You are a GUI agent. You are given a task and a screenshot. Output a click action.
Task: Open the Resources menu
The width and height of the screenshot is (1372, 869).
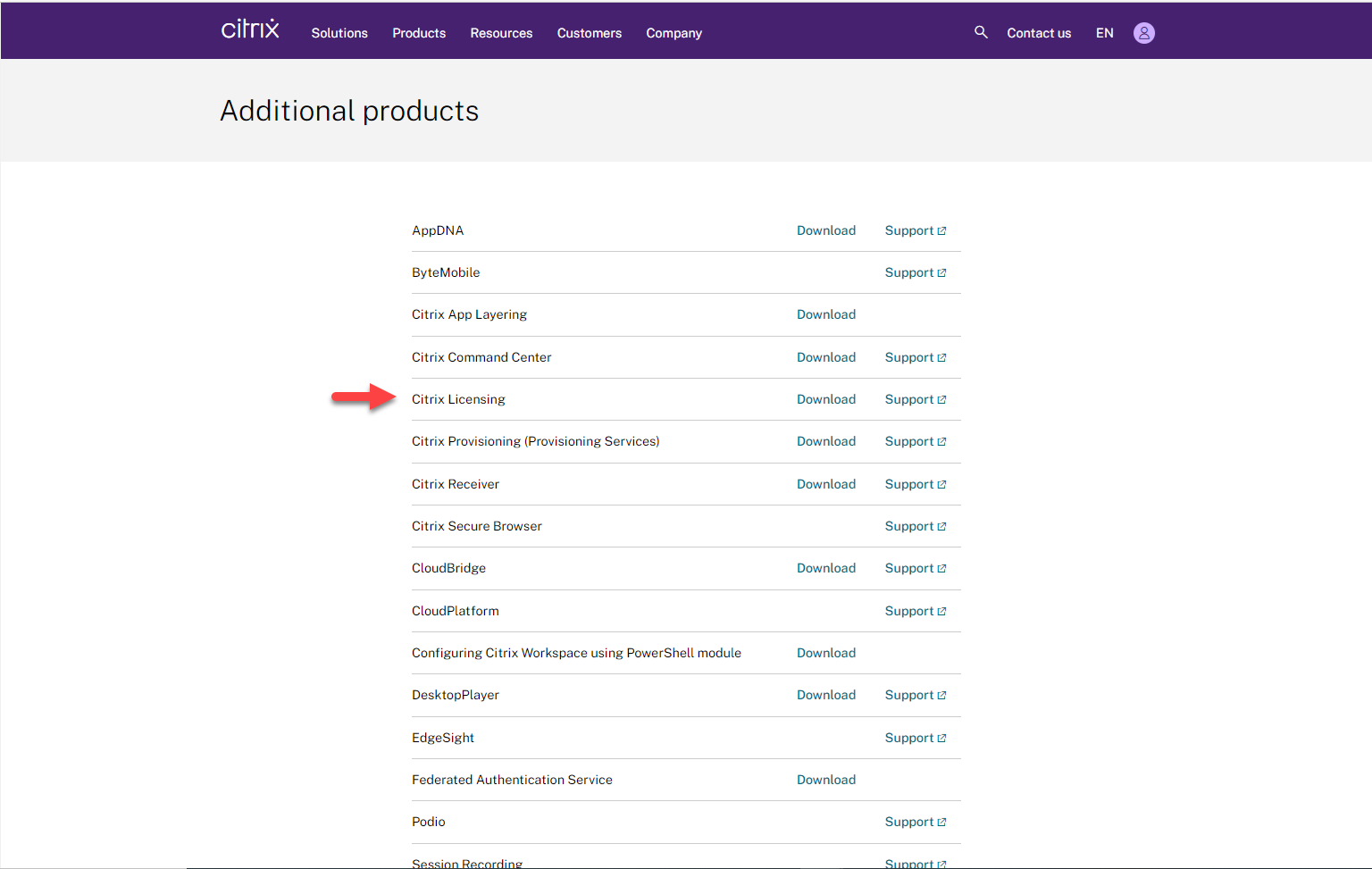click(x=501, y=33)
